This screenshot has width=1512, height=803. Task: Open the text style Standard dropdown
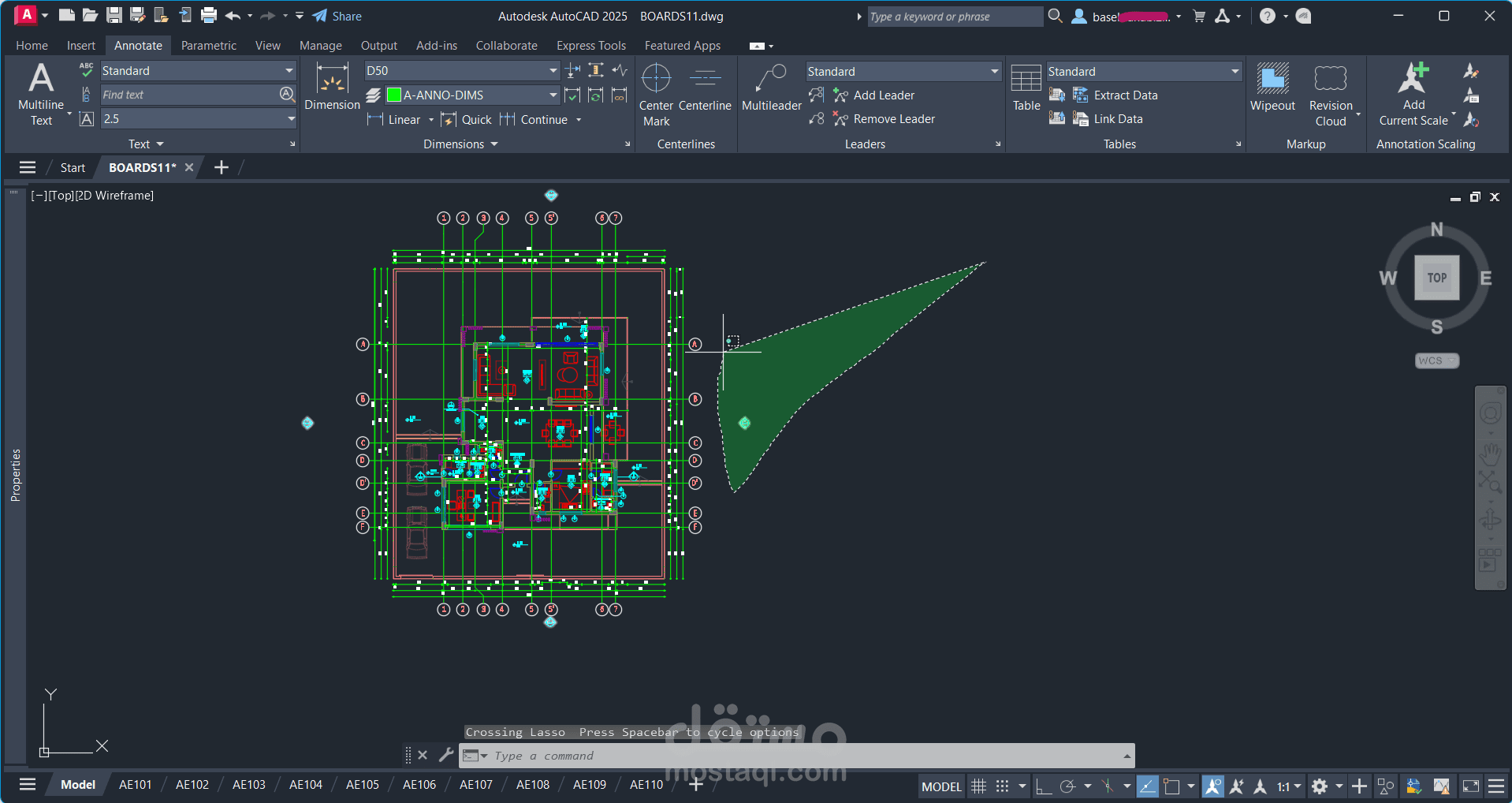click(289, 70)
